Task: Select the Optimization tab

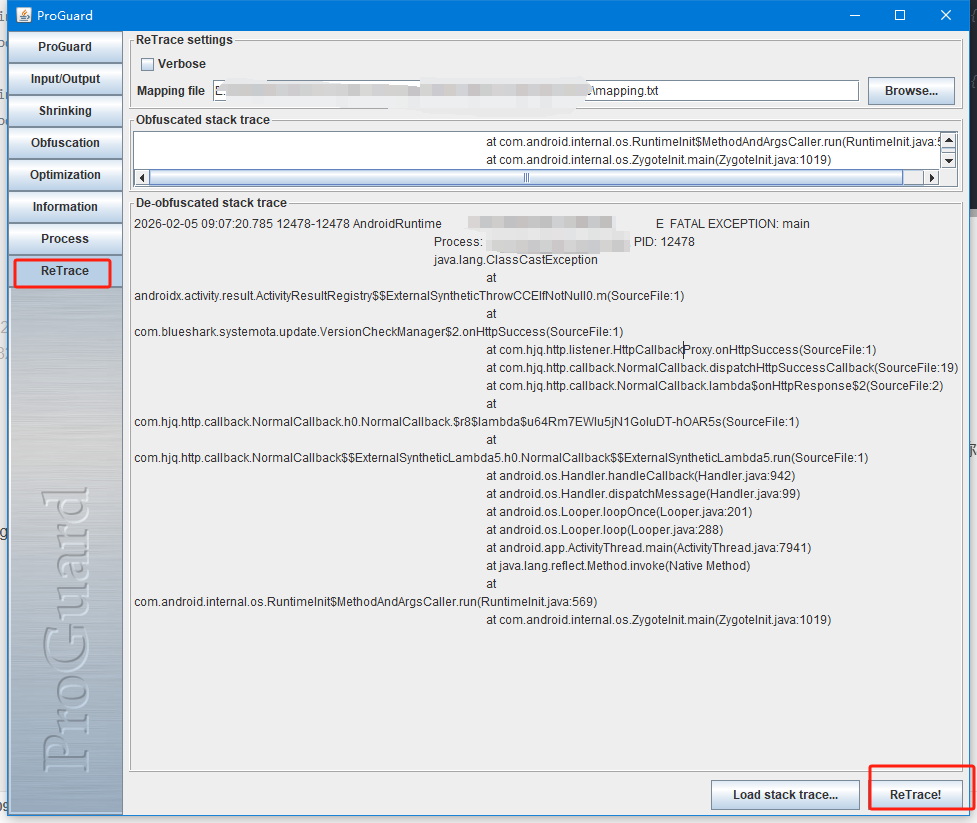Action: coord(65,174)
